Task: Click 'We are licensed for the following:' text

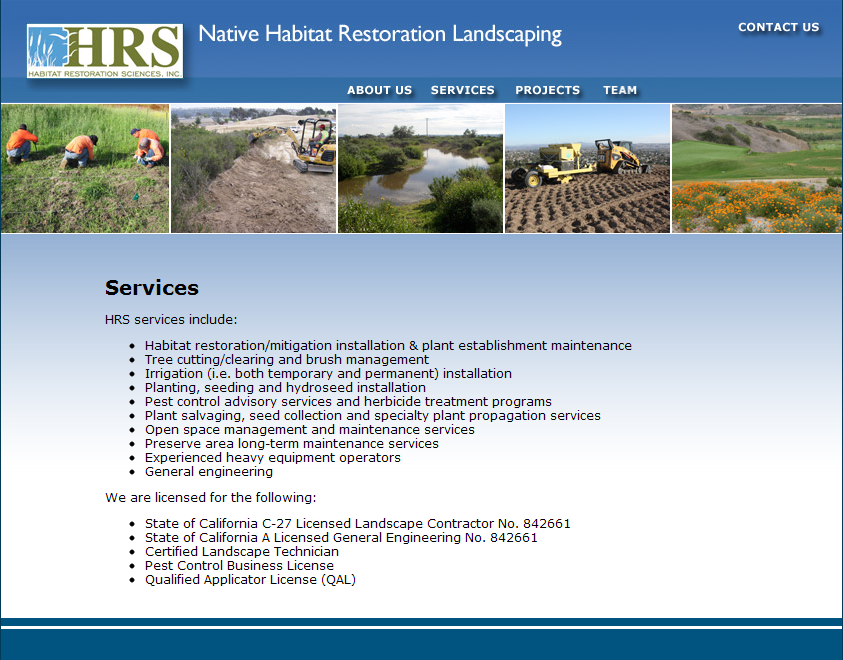Action: [x=211, y=497]
